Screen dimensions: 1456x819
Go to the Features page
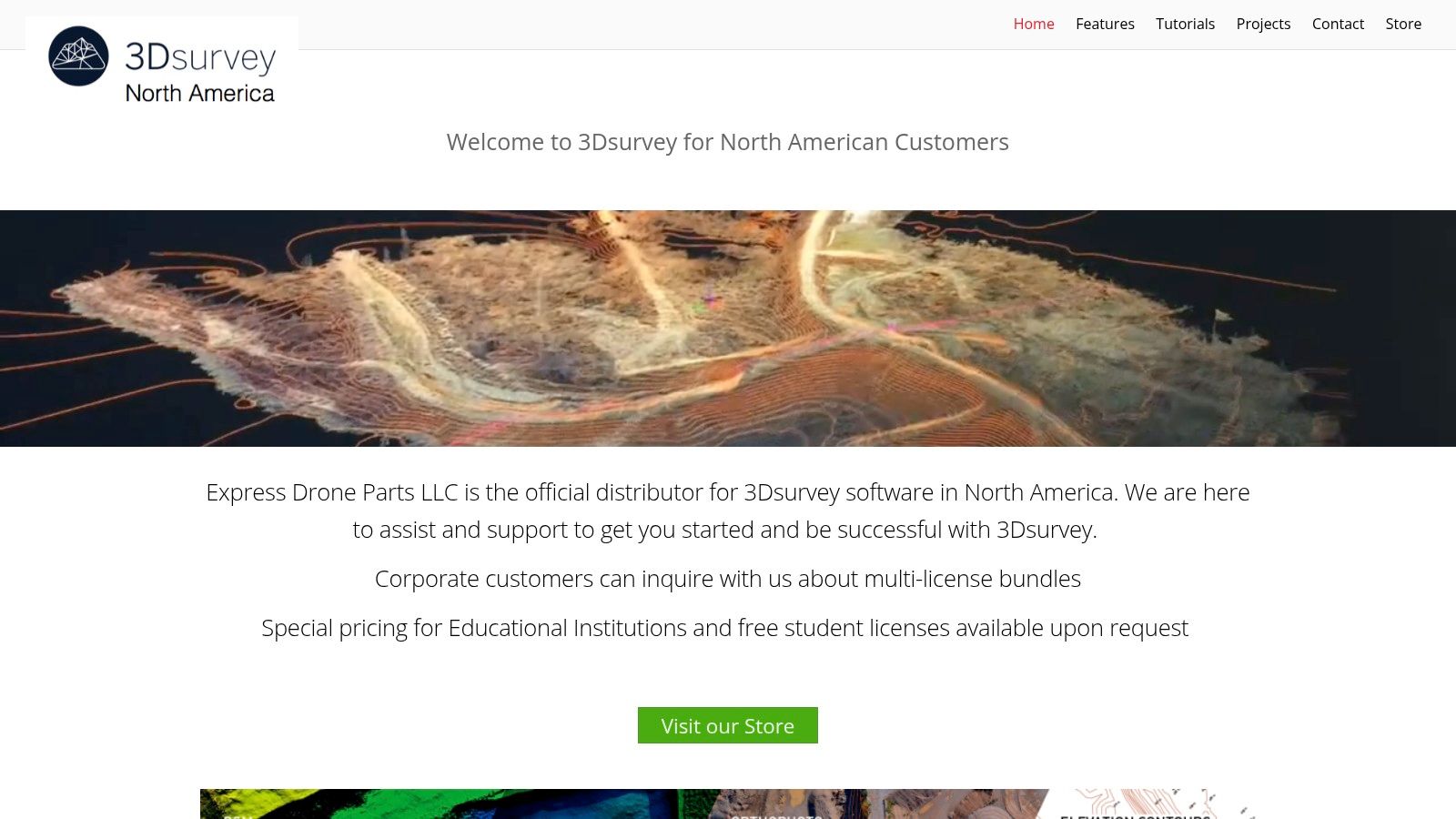pyautogui.click(x=1105, y=24)
